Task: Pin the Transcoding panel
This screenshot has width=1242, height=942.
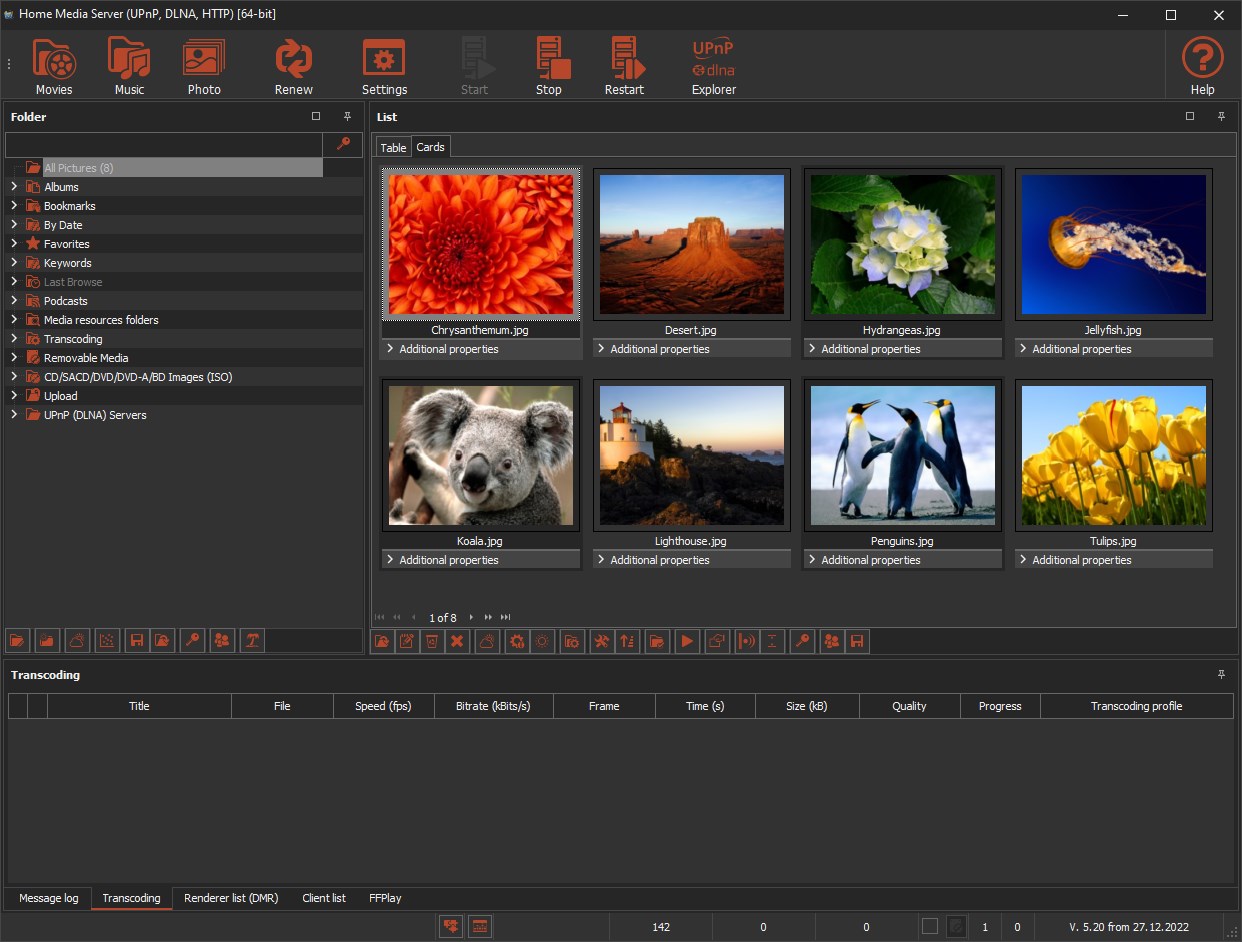Action: pyautogui.click(x=1221, y=675)
